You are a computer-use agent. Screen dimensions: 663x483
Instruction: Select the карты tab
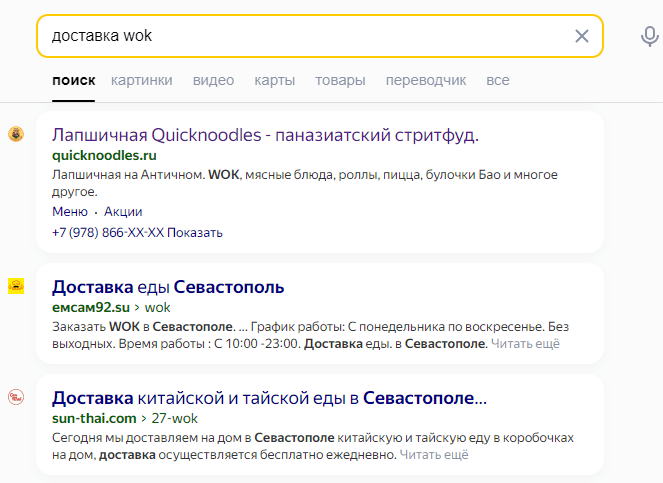(x=274, y=80)
